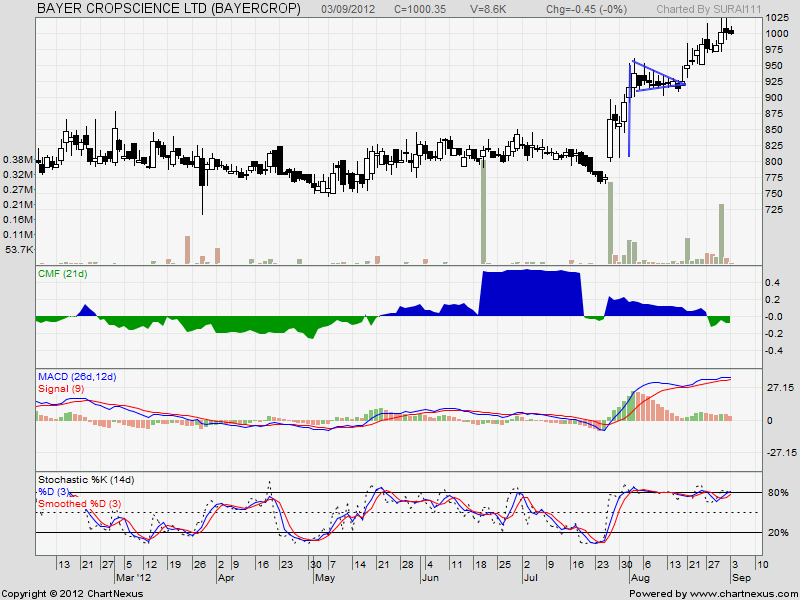The image size is (800, 600).
Task: Click the volume readout V=8.6K
Action: [x=488, y=9]
